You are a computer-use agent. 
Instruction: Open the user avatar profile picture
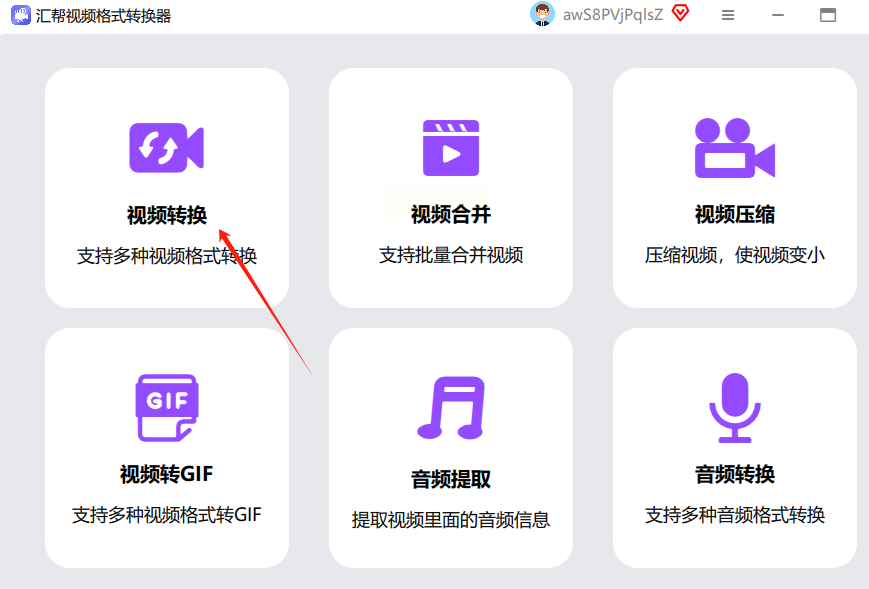point(542,14)
